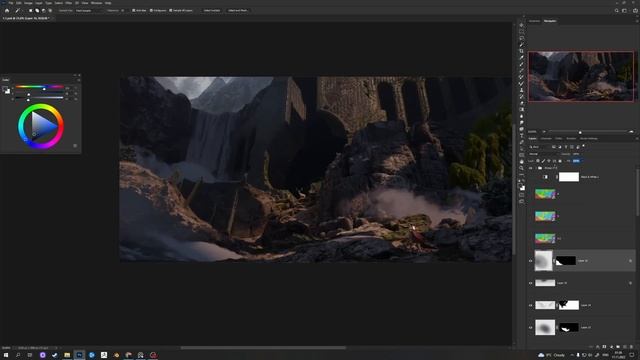The width and height of the screenshot is (640, 360).
Task: Click the Navigator zoom in button
Action: point(631,132)
